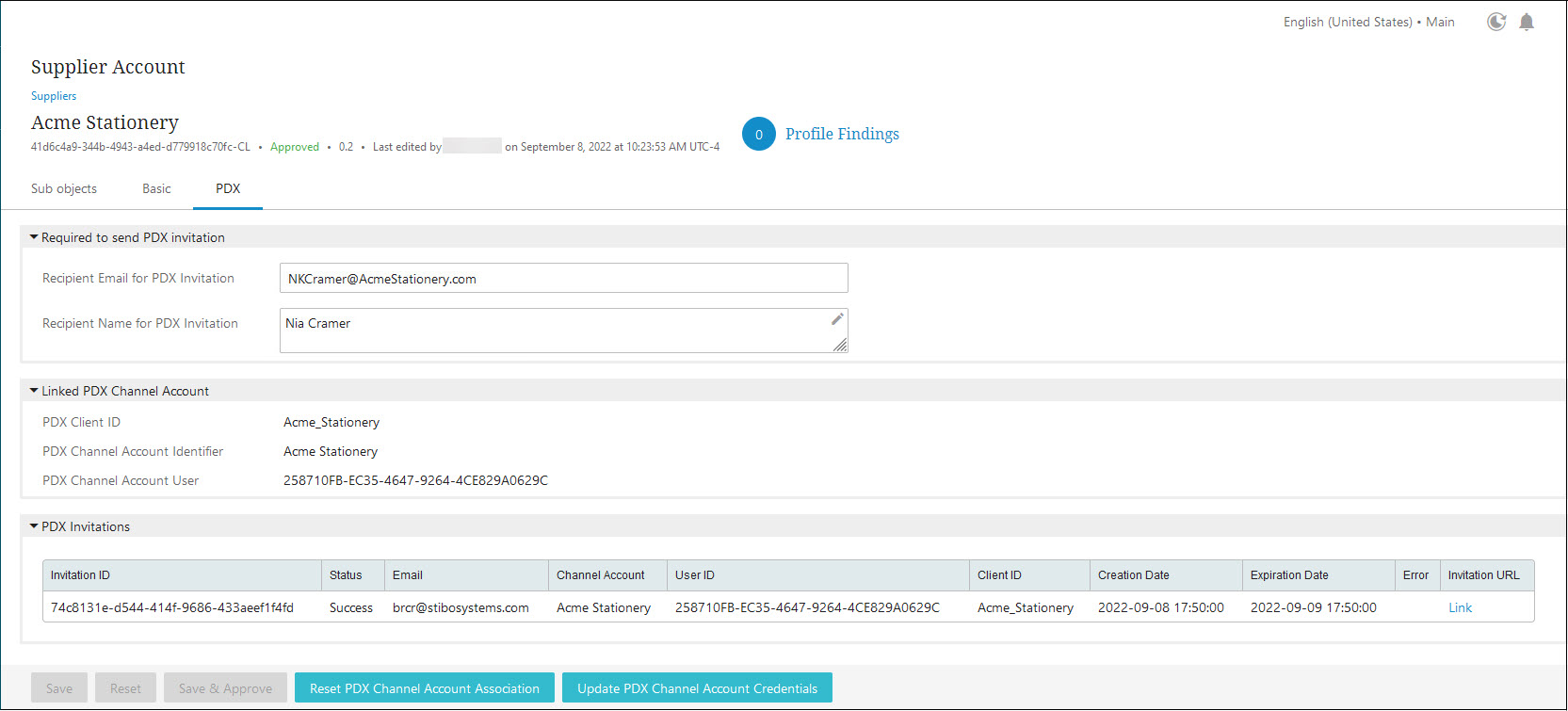This screenshot has height=711, width=1568.
Task: Open the Suppliers breadcrumb link
Action: point(54,96)
